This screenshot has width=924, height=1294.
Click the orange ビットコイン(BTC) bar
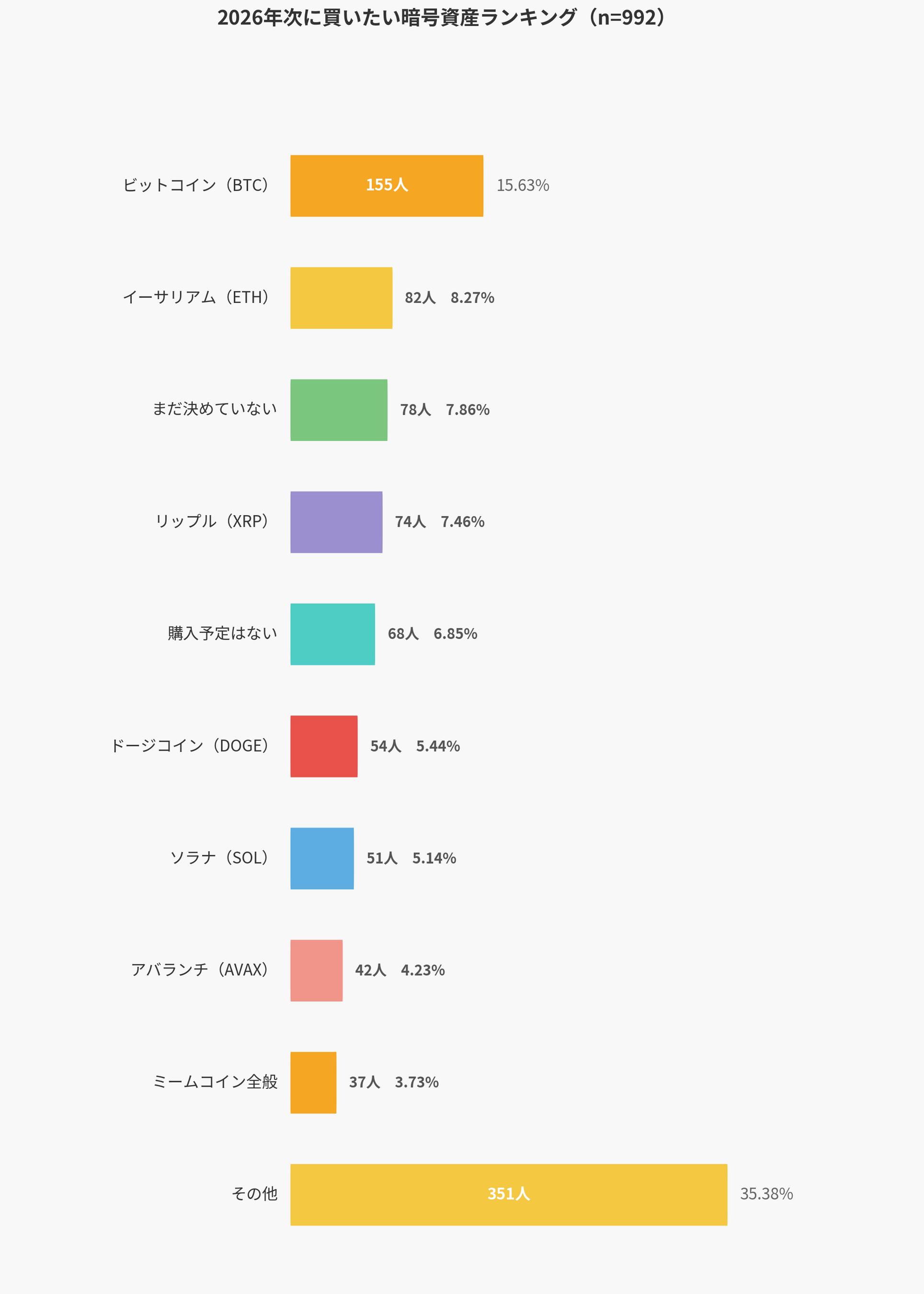[387, 185]
